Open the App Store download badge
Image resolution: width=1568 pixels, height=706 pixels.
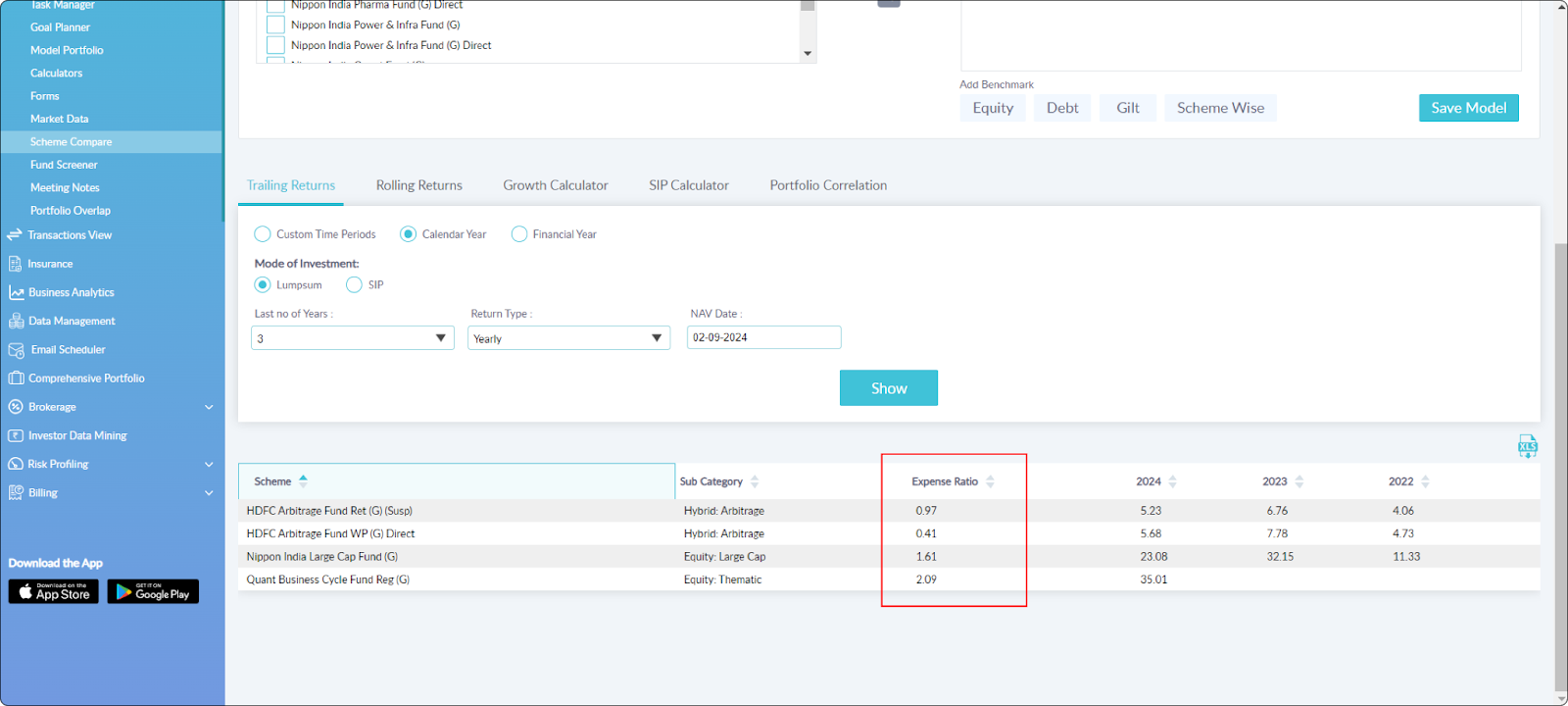coord(54,591)
